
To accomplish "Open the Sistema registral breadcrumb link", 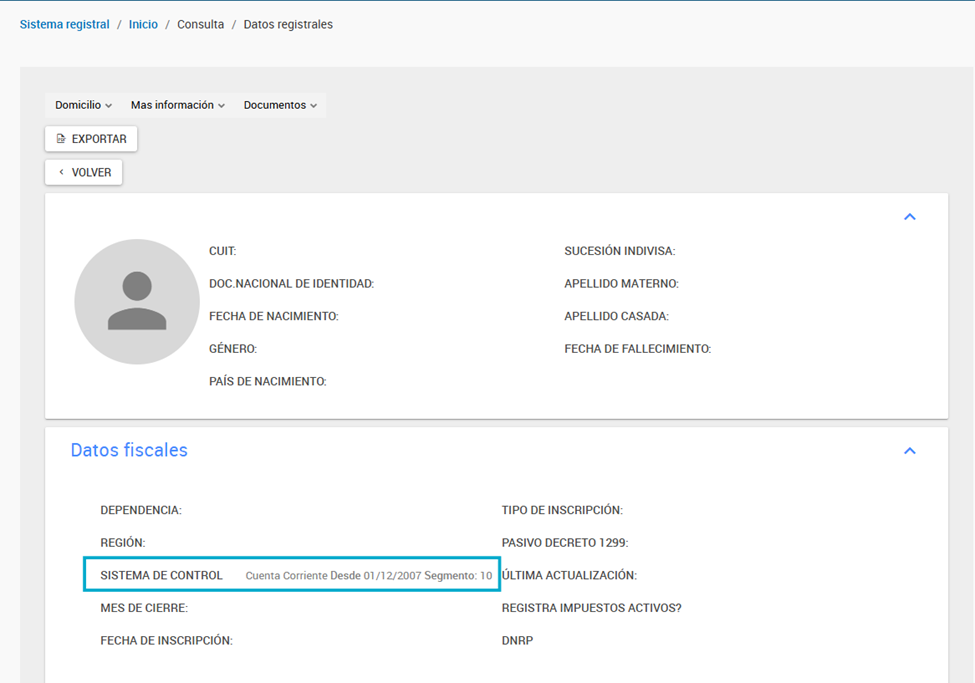I will point(65,24).
